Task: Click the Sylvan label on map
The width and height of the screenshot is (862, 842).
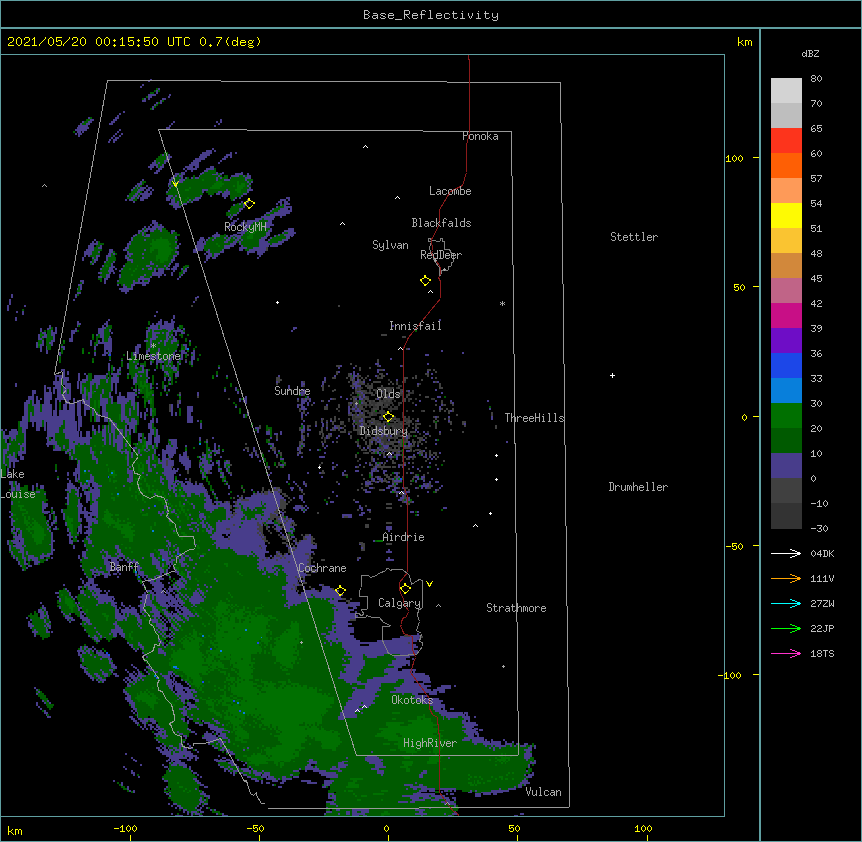Action: click(390, 245)
